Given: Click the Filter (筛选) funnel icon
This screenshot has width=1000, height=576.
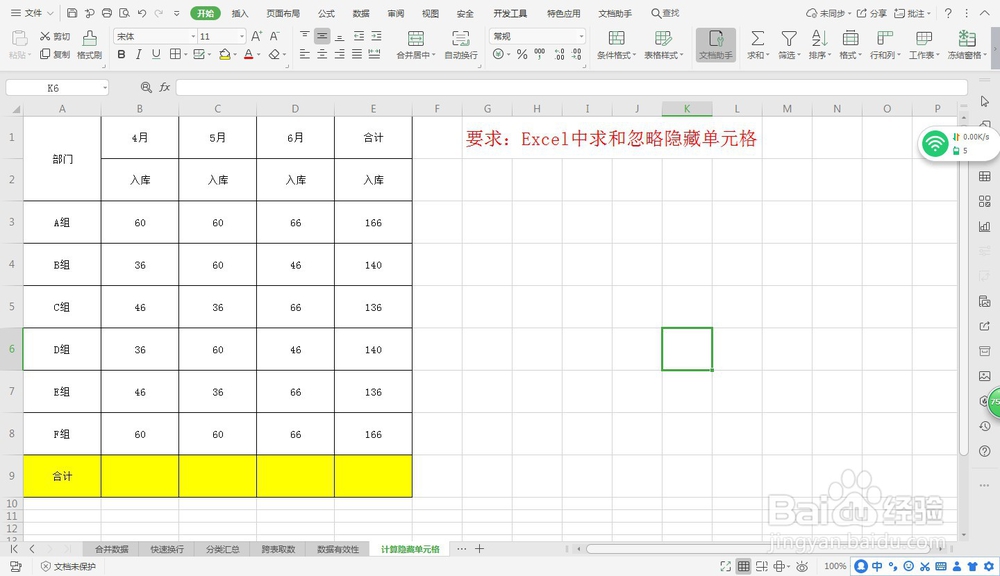Looking at the screenshot, I should pyautogui.click(x=789, y=38).
